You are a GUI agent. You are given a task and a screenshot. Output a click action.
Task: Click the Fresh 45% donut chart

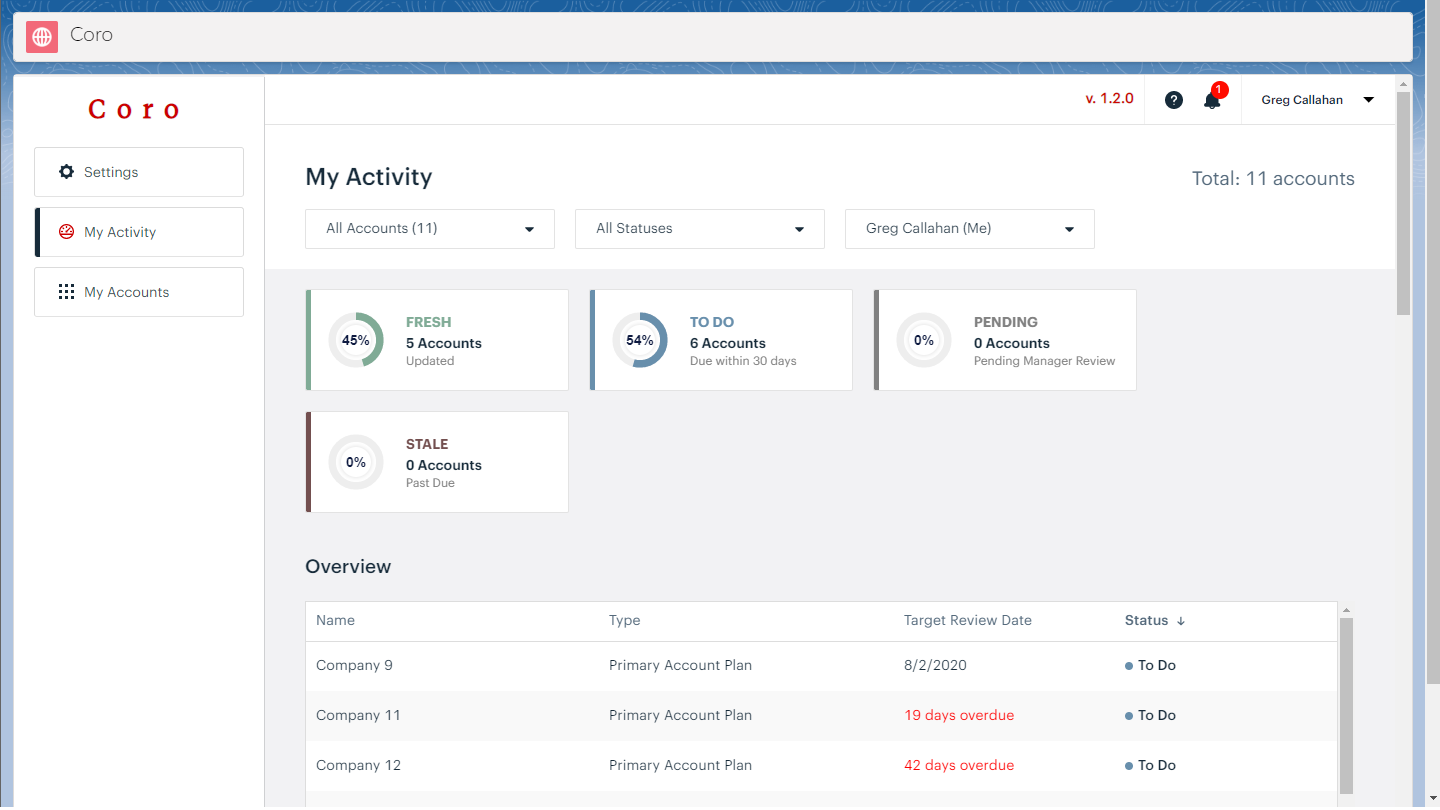click(x=356, y=340)
